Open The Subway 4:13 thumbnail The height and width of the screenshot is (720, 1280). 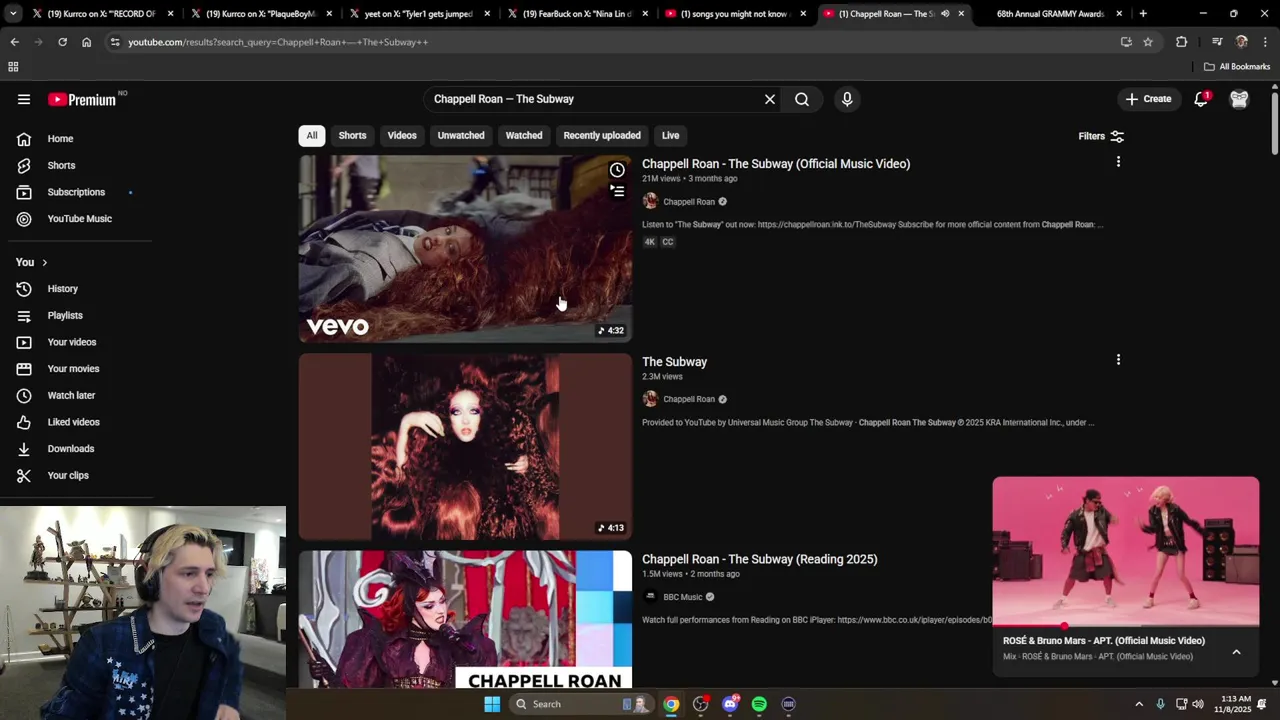(x=465, y=447)
